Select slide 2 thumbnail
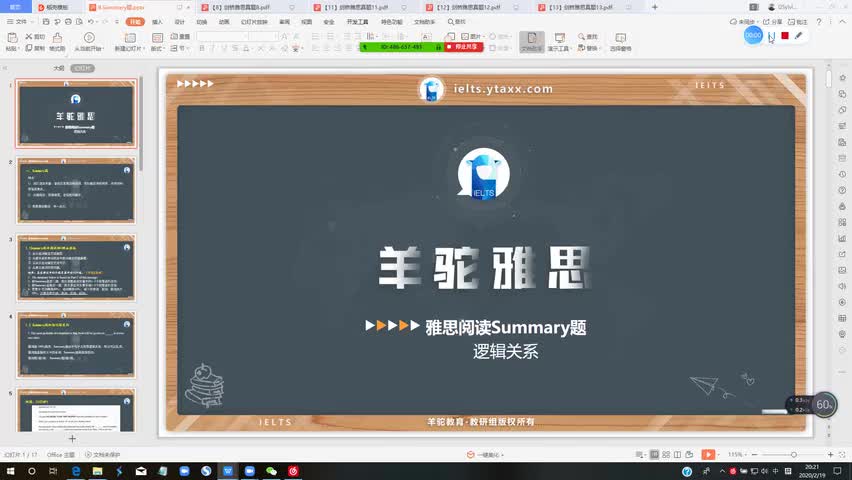 (x=76, y=191)
